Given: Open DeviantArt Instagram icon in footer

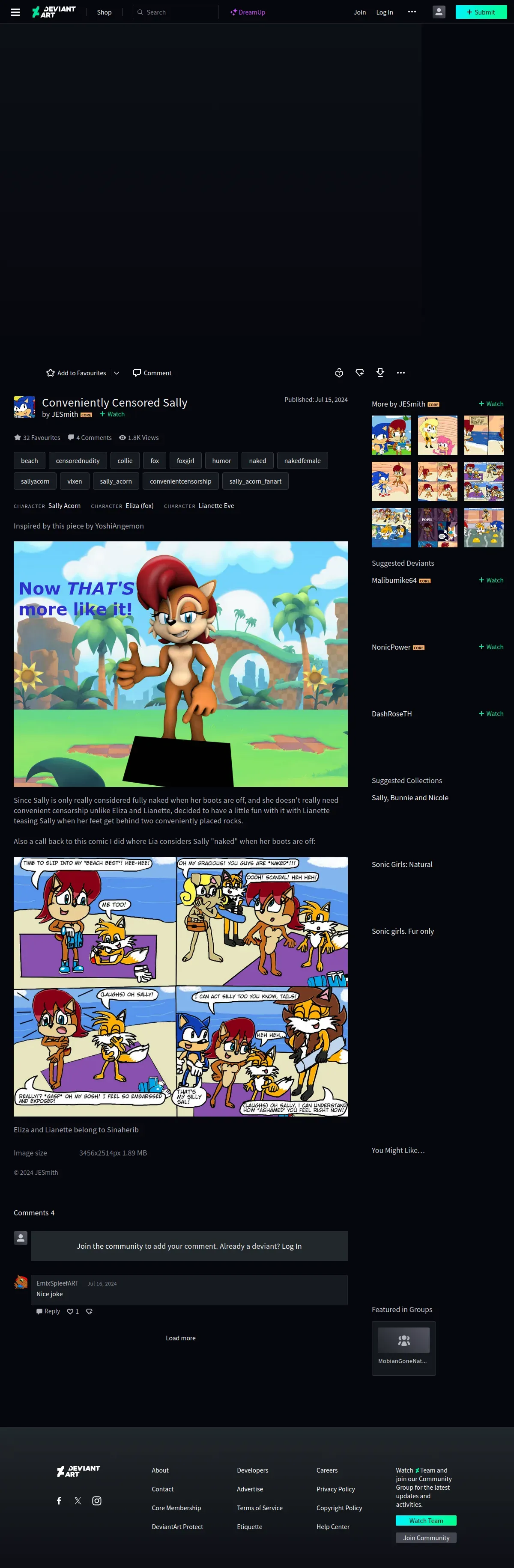Looking at the screenshot, I should (x=97, y=1501).
